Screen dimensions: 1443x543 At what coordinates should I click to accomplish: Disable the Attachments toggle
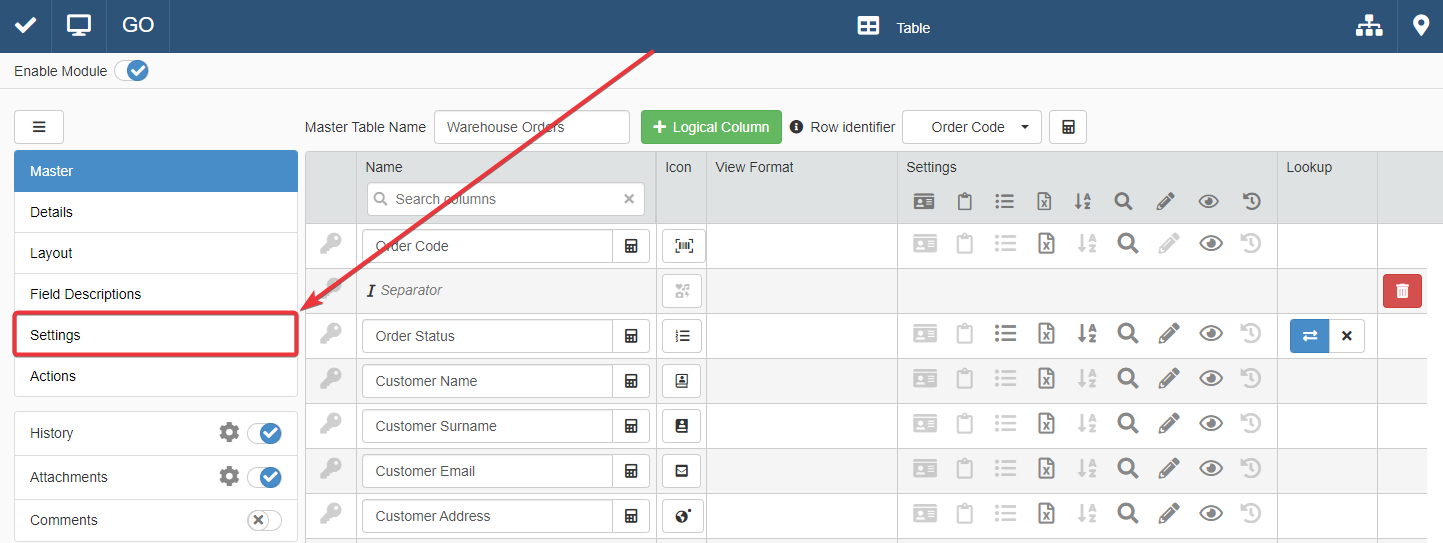(265, 477)
